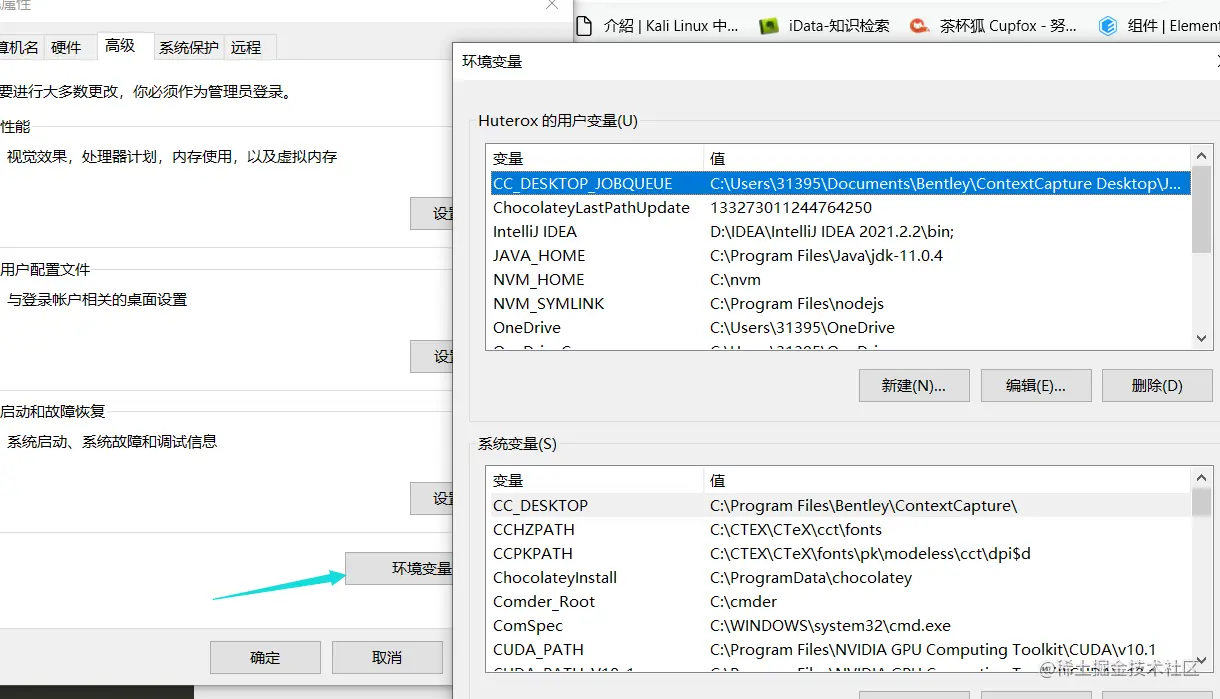
Task: Click the iData bookmark favicon
Action: tap(768, 26)
